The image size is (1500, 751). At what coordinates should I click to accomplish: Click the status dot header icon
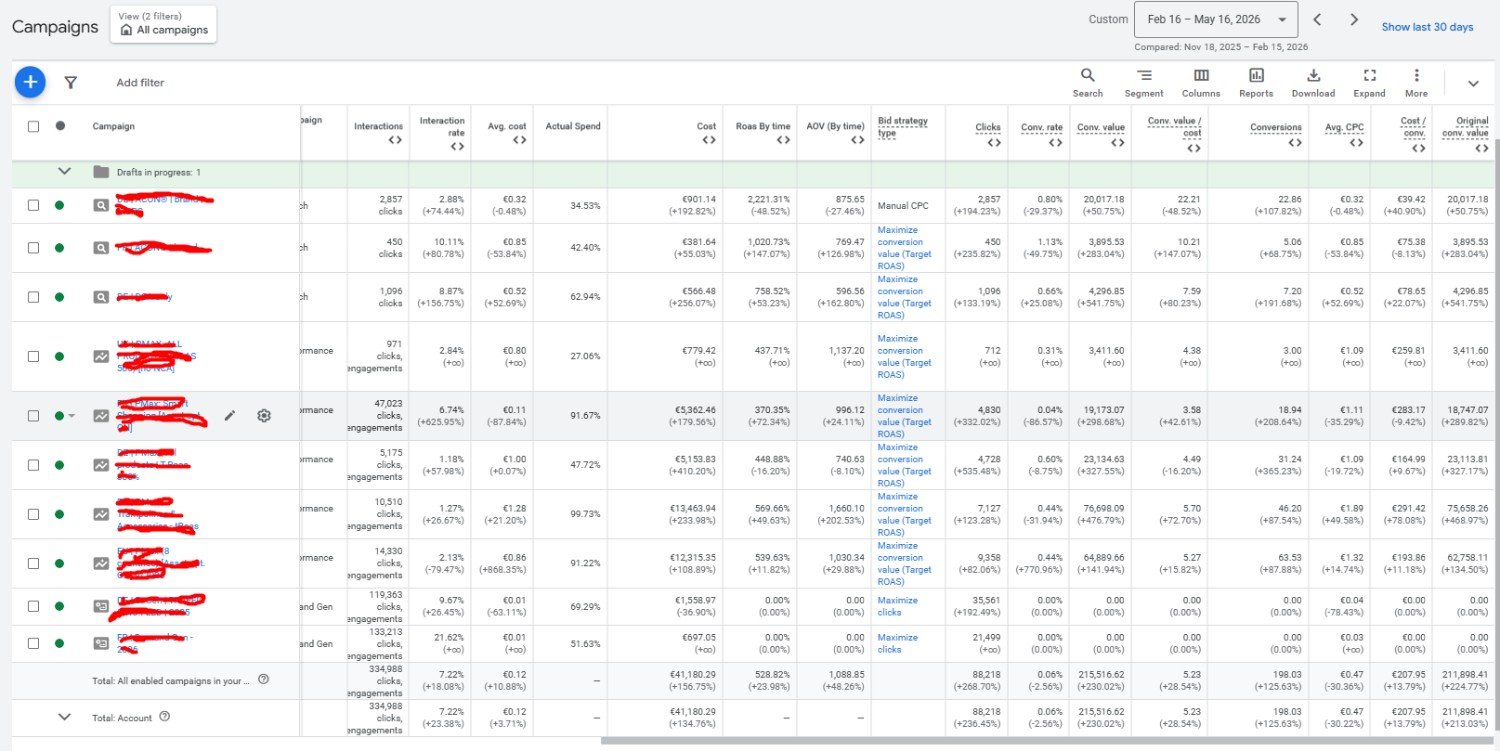[x=60, y=126]
